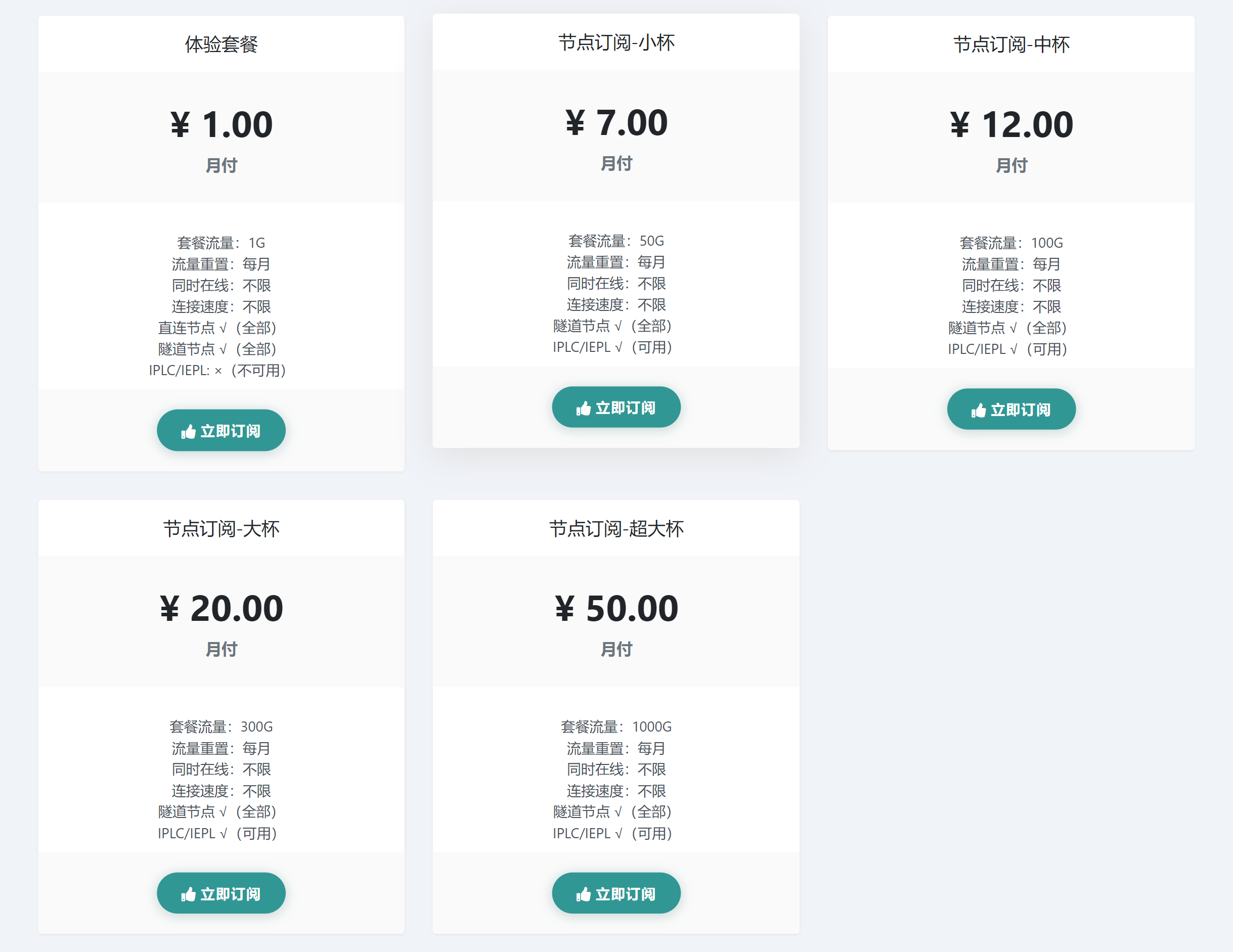1233x952 pixels.
Task: Click thumbs-up icon in 大杯 subscribe button
Action: (x=188, y=894)
